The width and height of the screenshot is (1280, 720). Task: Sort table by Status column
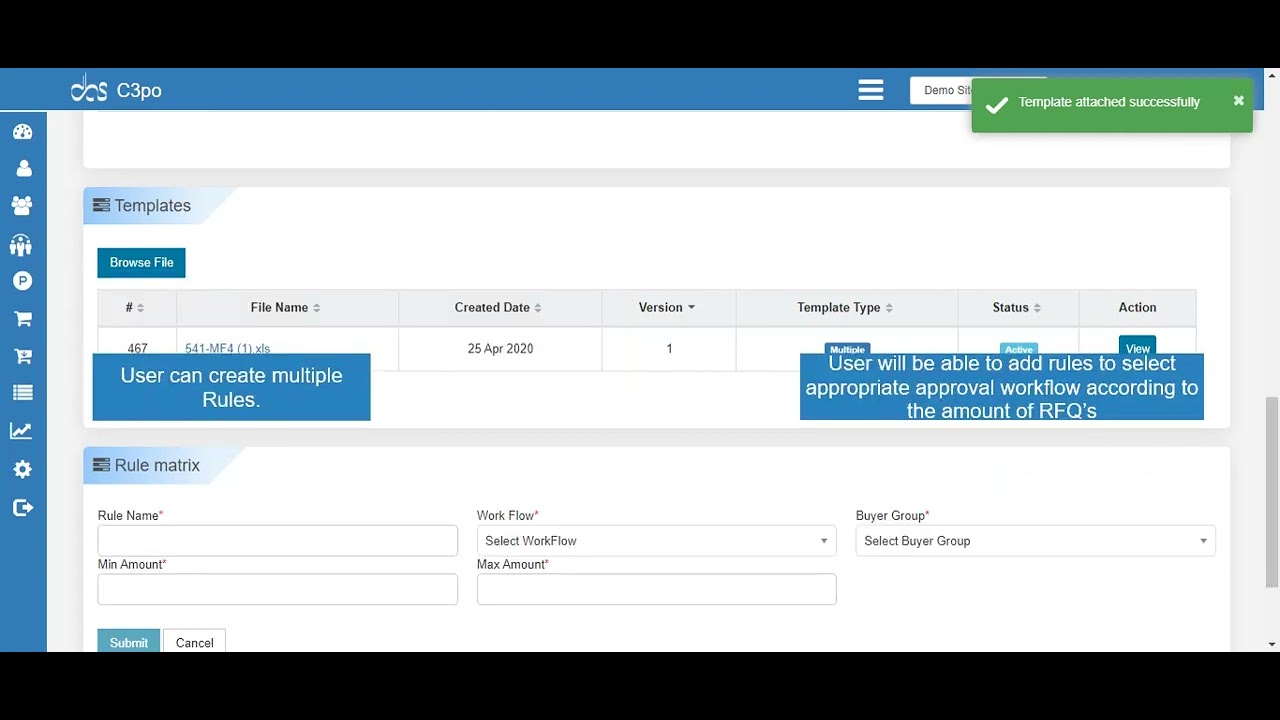click(x=1018, y=308)
